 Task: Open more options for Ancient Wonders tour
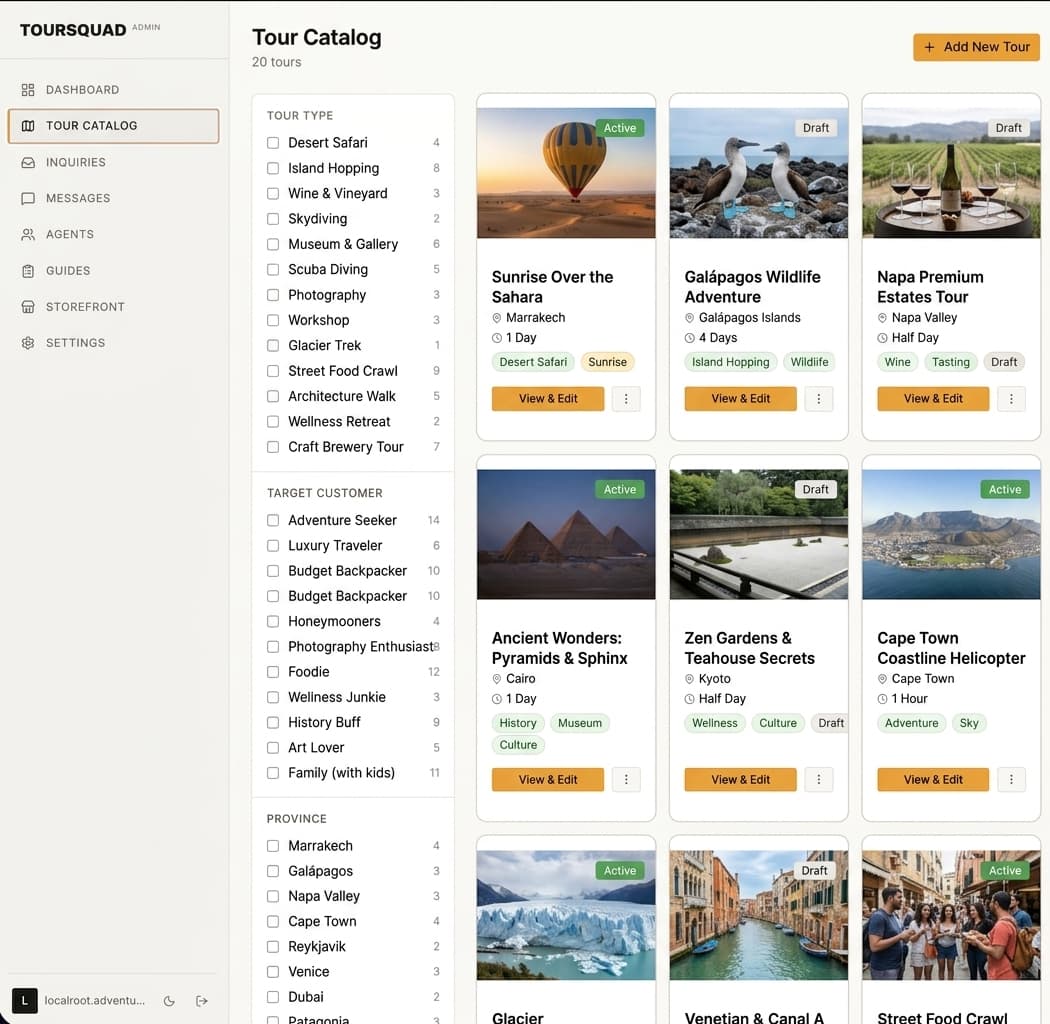tap(626, 780)
